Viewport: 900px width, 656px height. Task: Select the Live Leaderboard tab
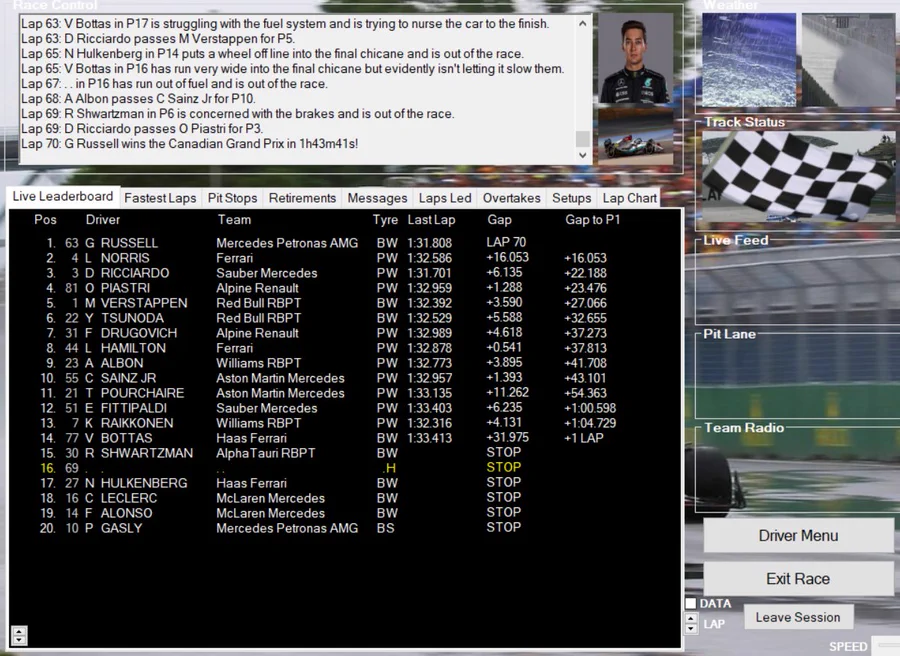(63, 196)
